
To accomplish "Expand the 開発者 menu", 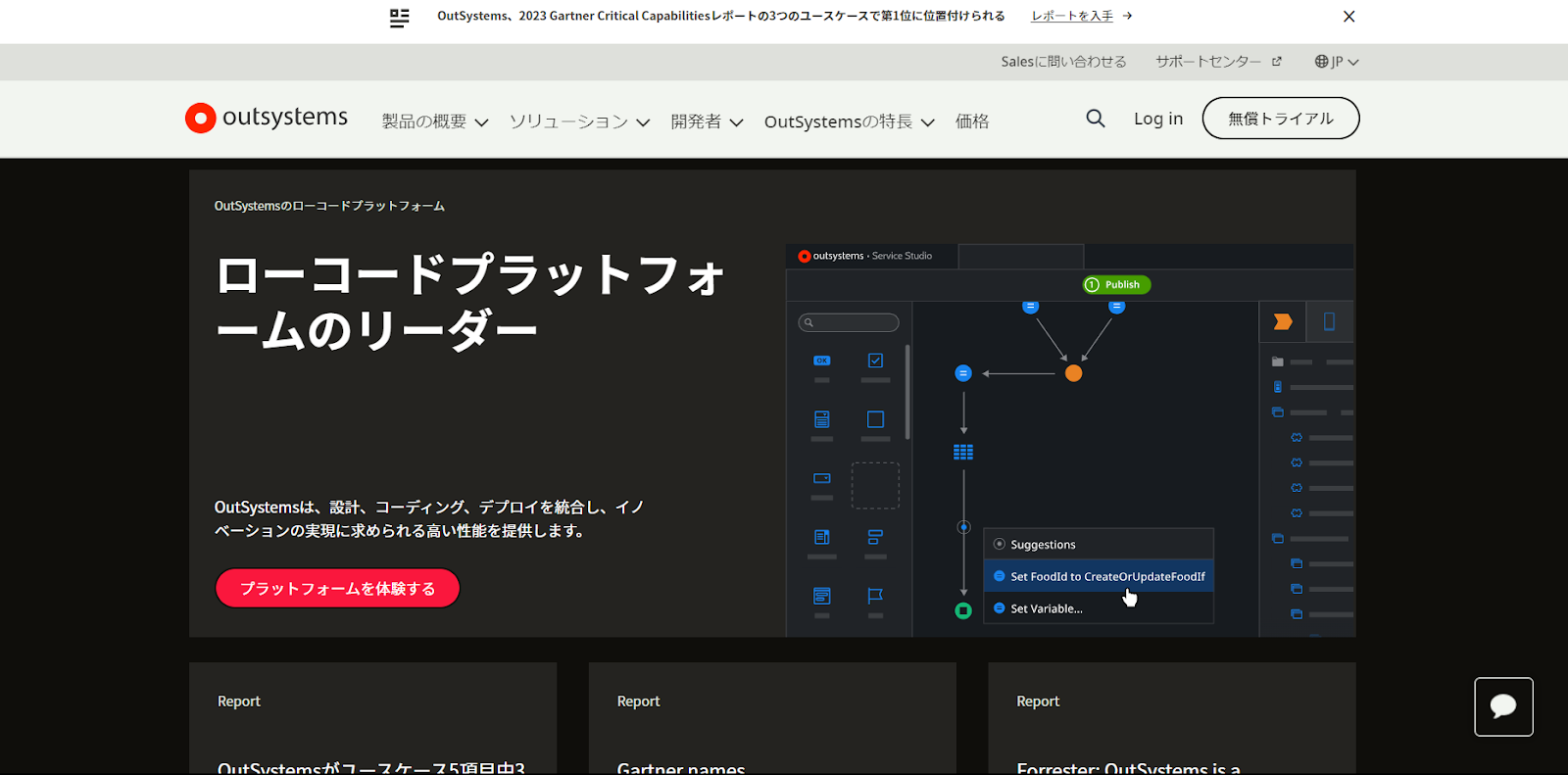I will click(708, 121).
